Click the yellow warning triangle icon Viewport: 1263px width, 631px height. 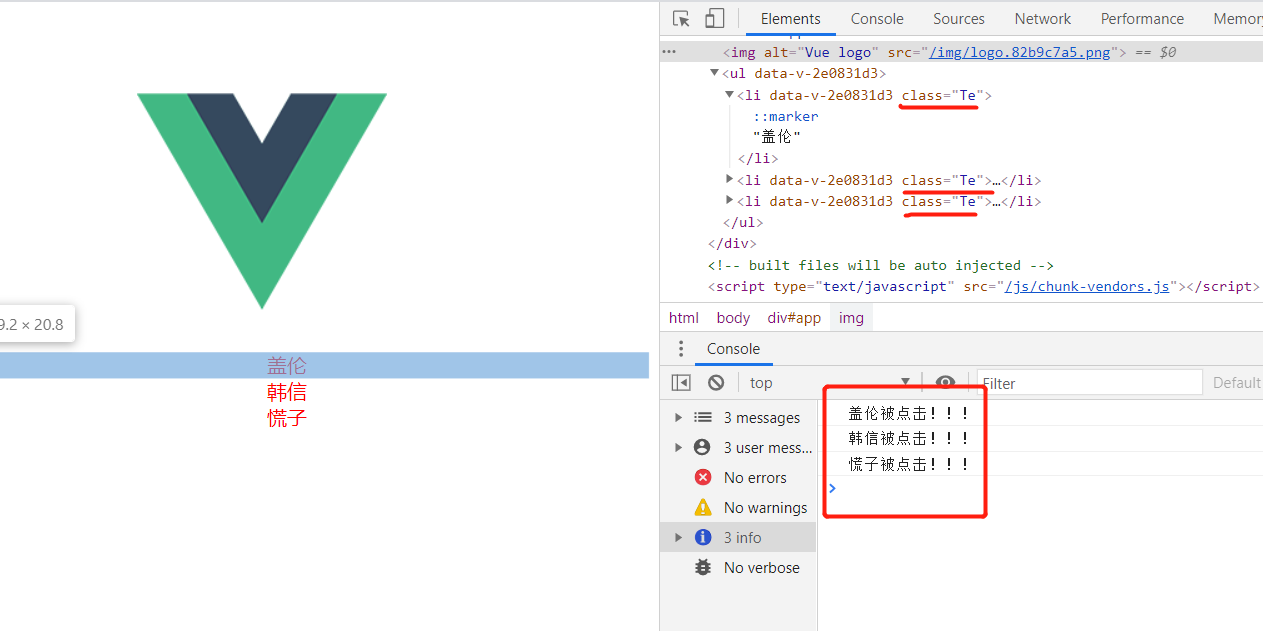click(703, 507)
